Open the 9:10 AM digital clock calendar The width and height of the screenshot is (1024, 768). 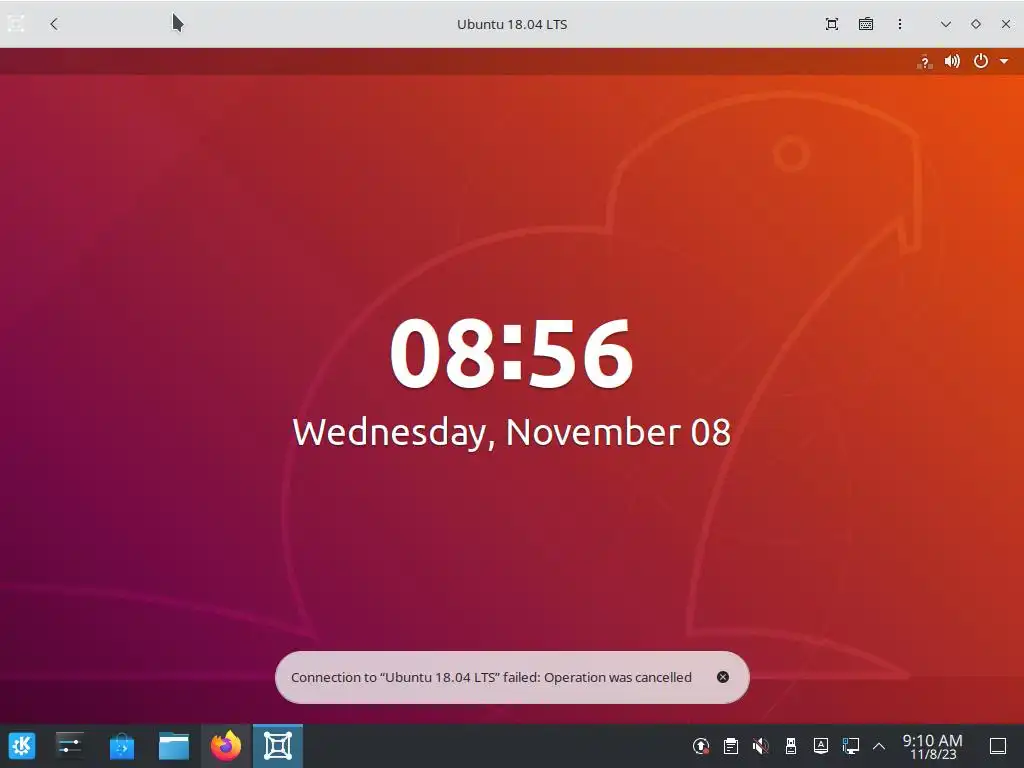coord(932,746)
